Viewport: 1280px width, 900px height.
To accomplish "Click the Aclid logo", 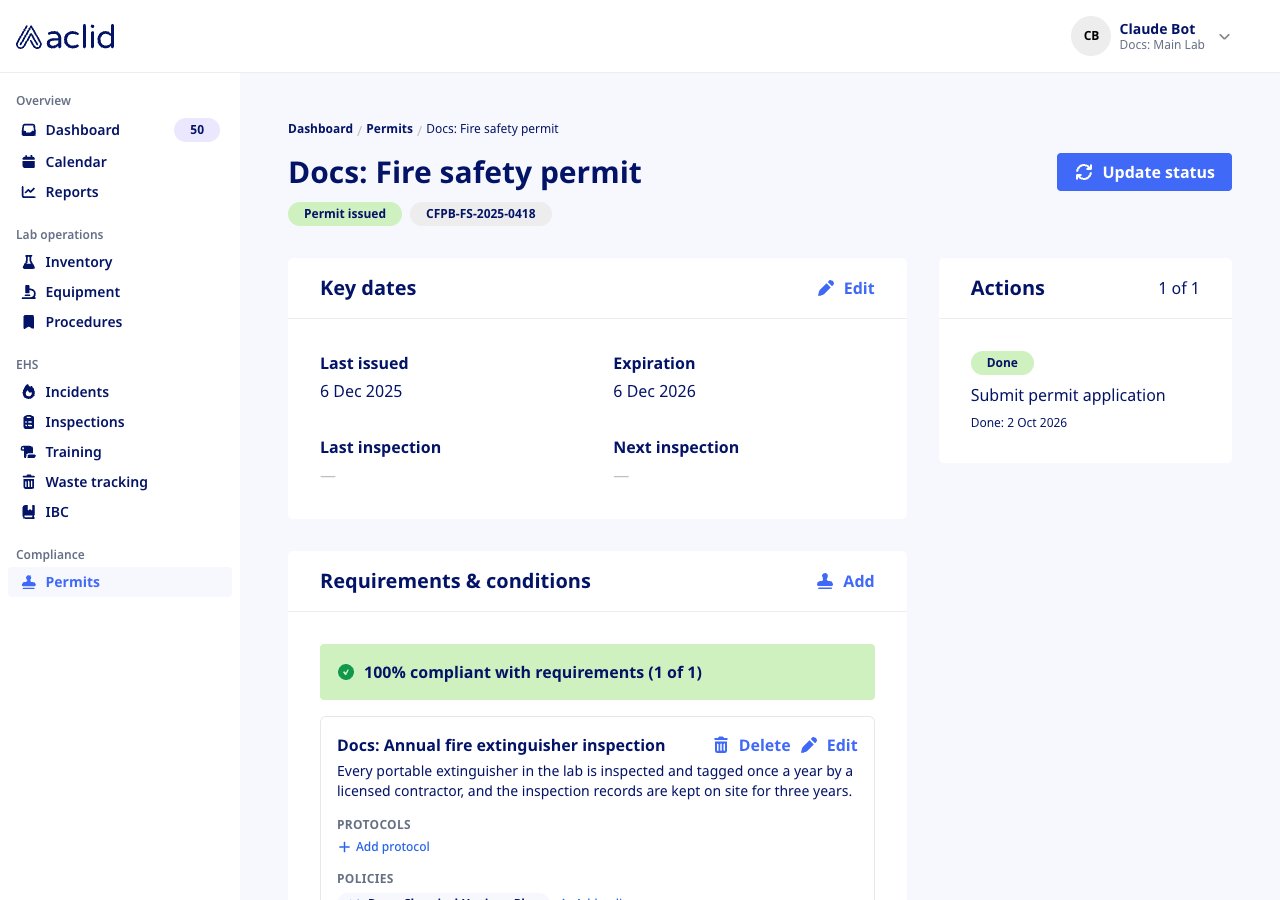I will (65, 37).
